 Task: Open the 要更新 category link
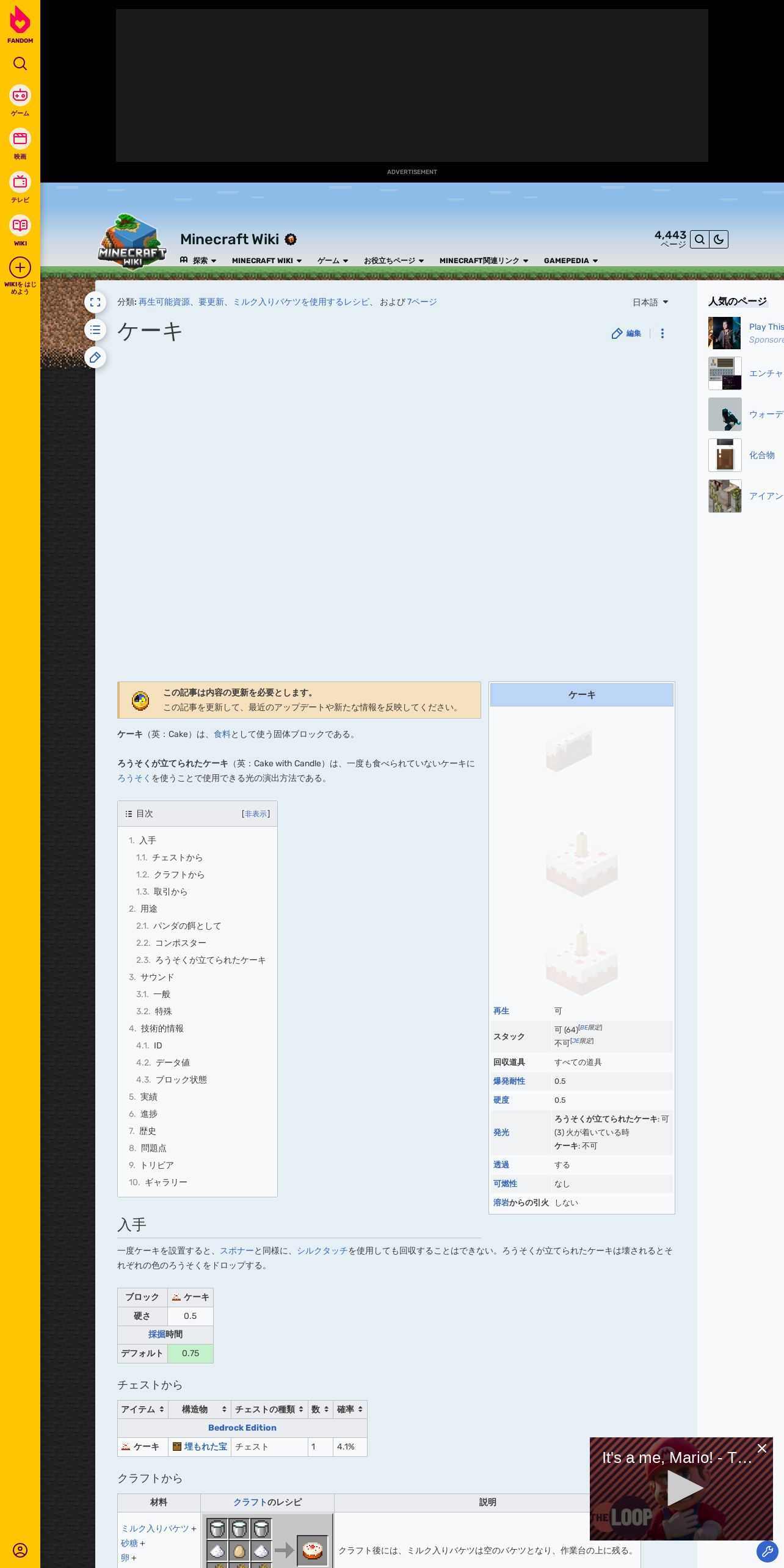[211, 302]
